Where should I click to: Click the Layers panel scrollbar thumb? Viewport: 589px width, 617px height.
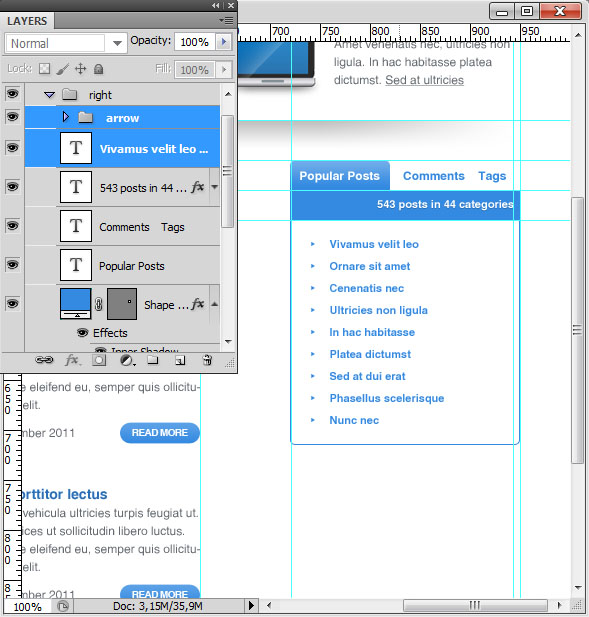point(227,171)
